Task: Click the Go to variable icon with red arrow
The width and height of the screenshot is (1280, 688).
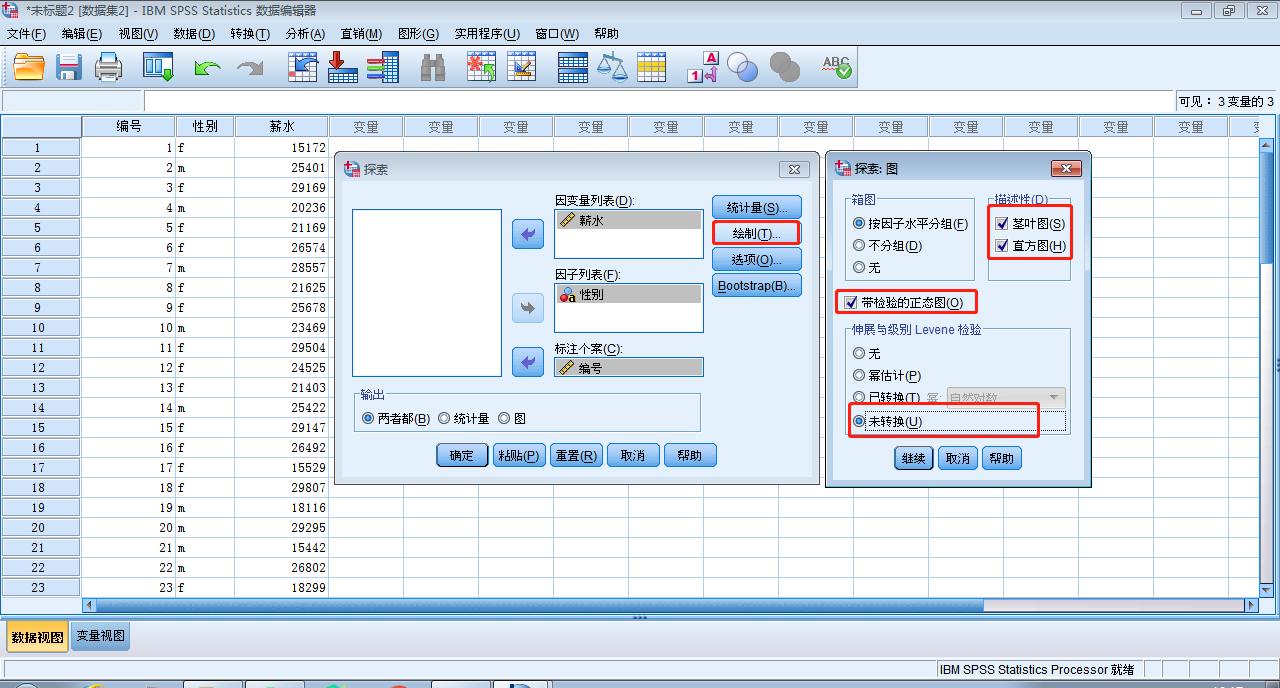Action: [x=342, y=67]
